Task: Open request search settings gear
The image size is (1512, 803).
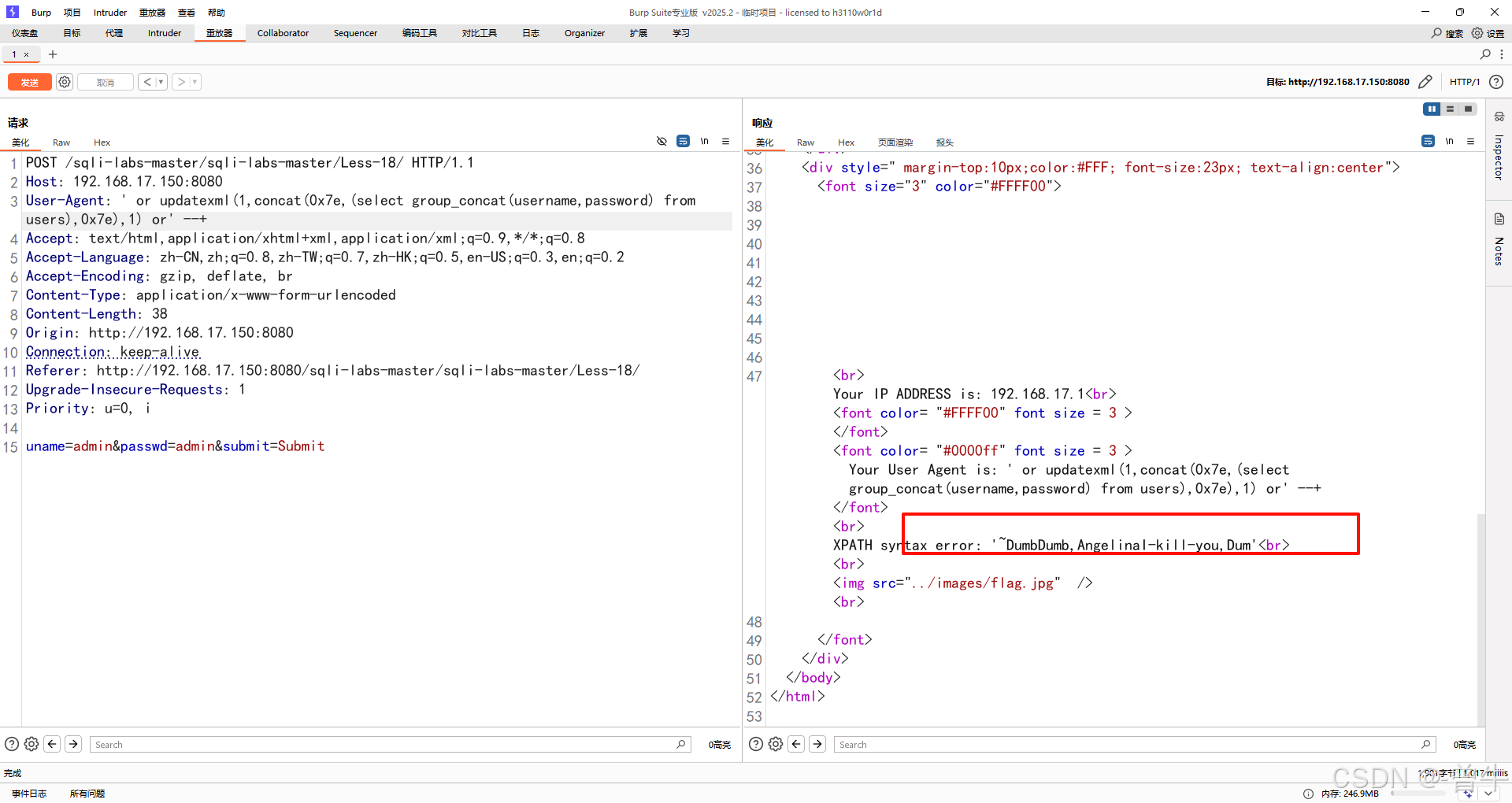Action: pos(31,744)
